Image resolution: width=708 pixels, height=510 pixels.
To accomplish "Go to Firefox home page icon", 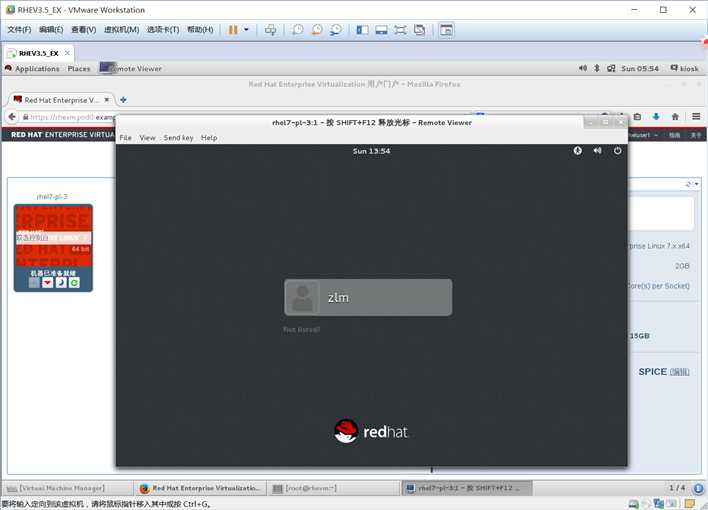I will [x=675, y=117].
